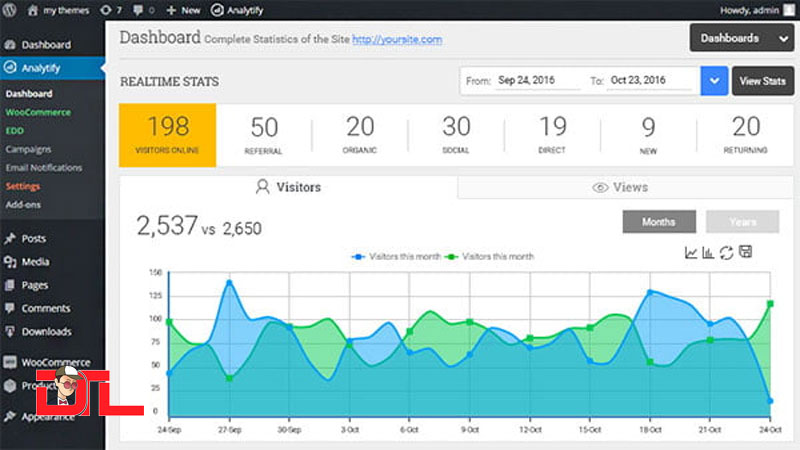Click the REALTIME STATS heading

click(169, 82)
